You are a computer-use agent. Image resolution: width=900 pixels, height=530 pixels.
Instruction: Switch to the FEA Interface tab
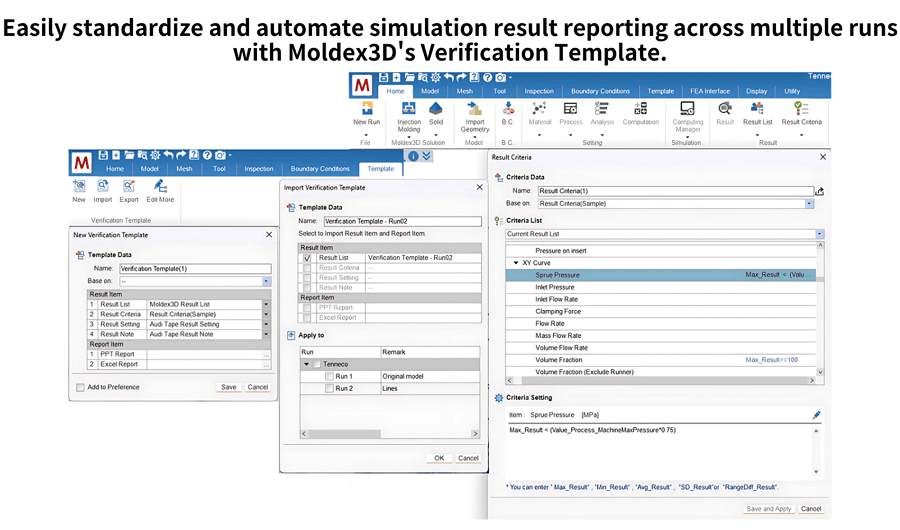(x=710, y=91)
